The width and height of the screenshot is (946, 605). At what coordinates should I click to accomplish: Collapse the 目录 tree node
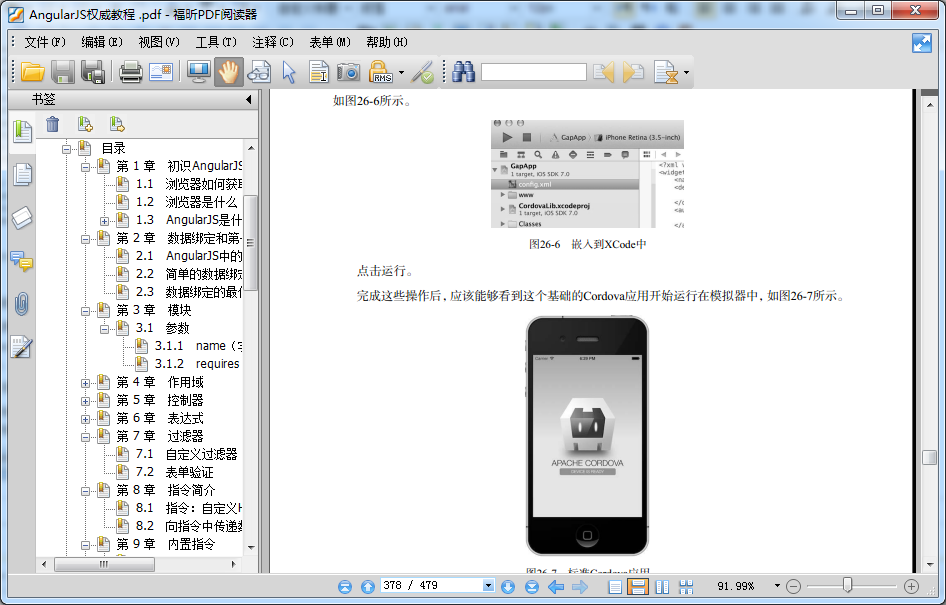click(x=66, y=149)
